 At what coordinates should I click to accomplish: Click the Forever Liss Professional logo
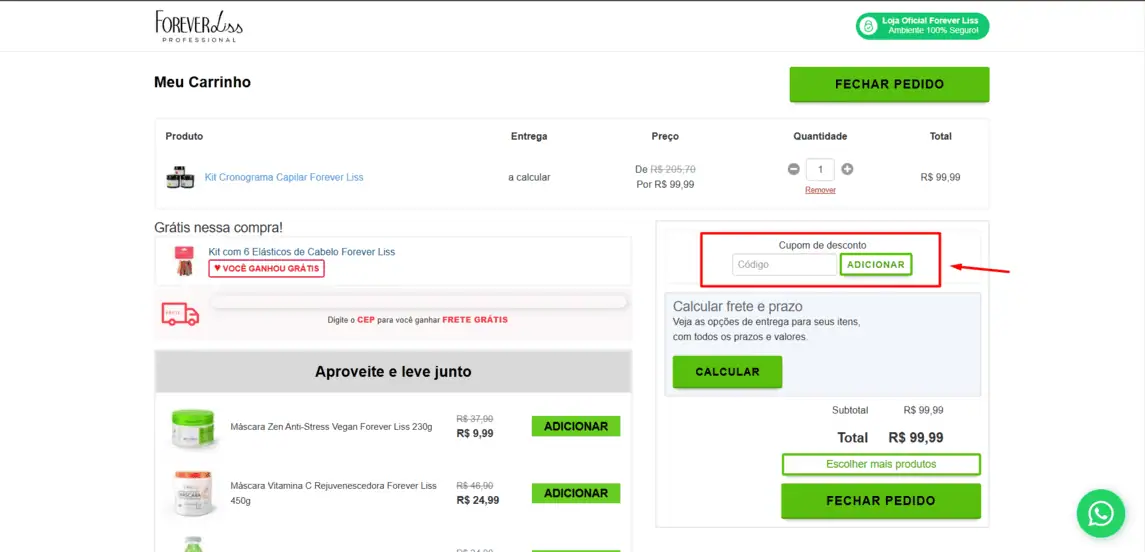click(199, 26)
